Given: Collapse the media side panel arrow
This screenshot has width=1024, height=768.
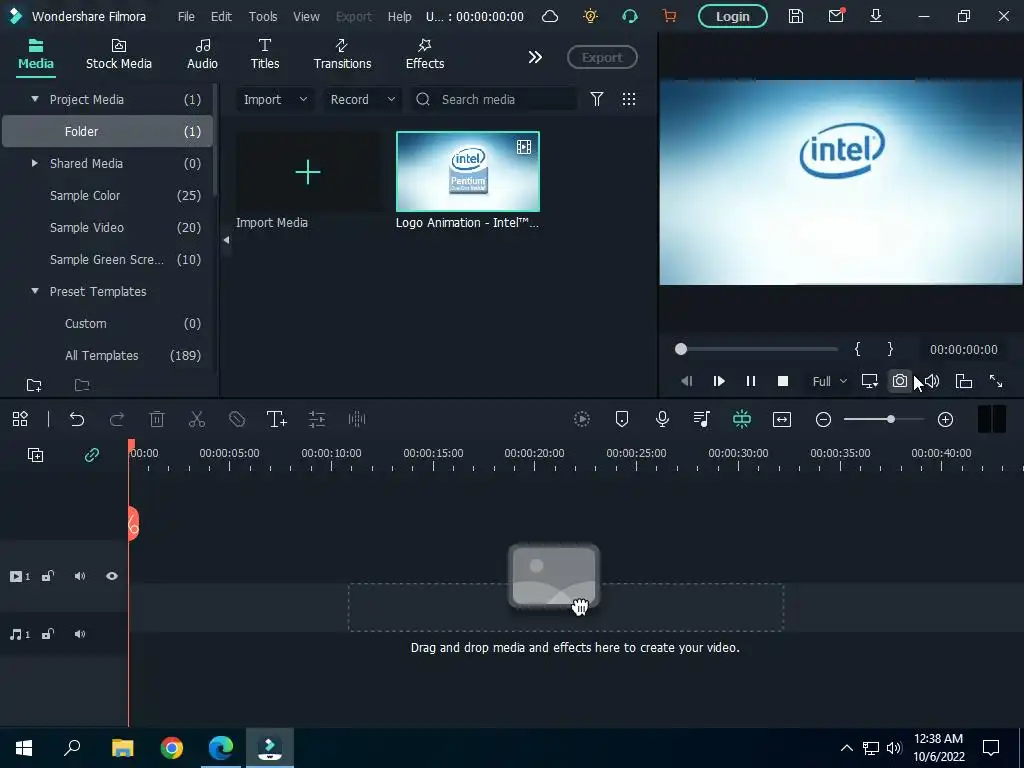Looking at the screenshot, I should click(227, 240).
